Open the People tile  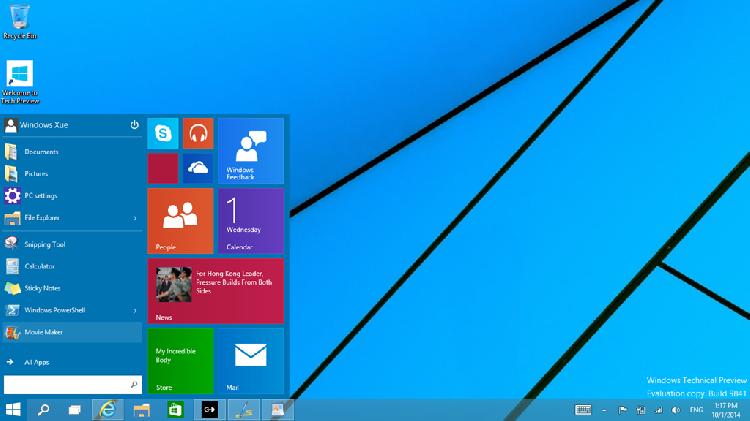(x=180, y=220)
